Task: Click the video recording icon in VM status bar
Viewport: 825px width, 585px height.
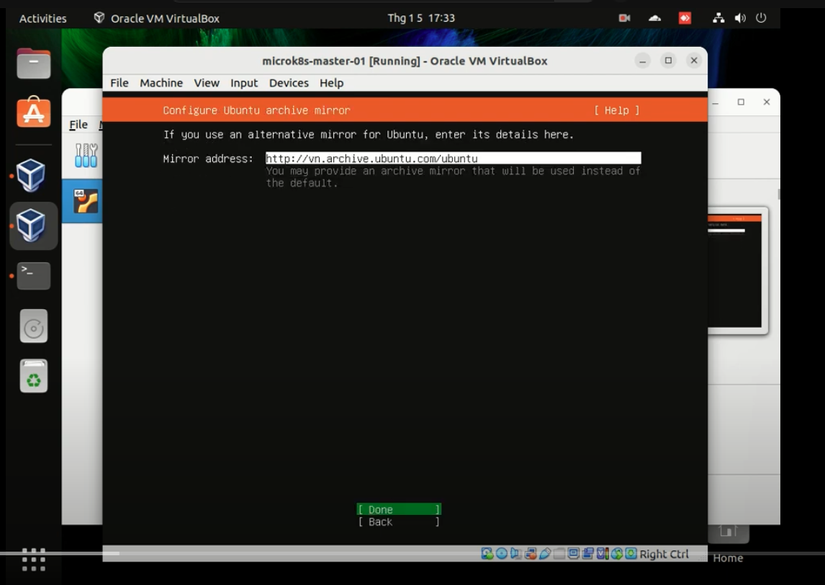Action: pyautogui.click(x=590, y=553)
